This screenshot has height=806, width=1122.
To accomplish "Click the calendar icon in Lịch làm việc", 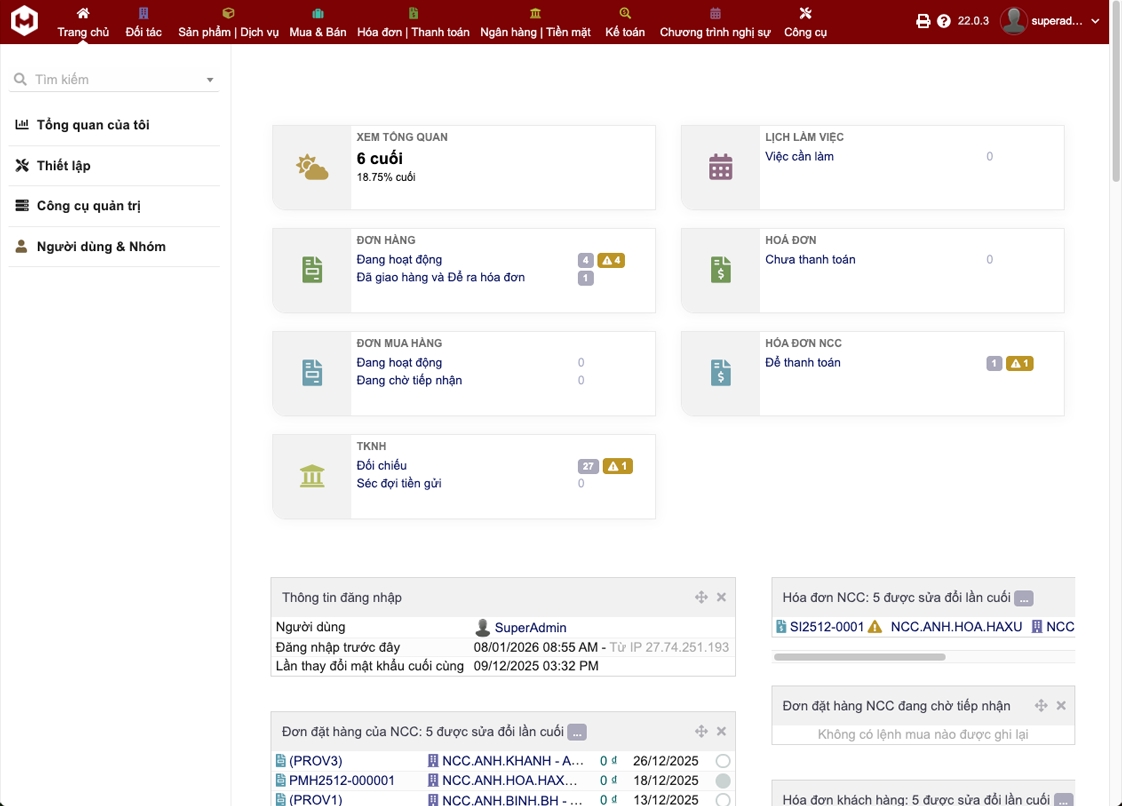I will pyautogui.click(x=721, y=167).
